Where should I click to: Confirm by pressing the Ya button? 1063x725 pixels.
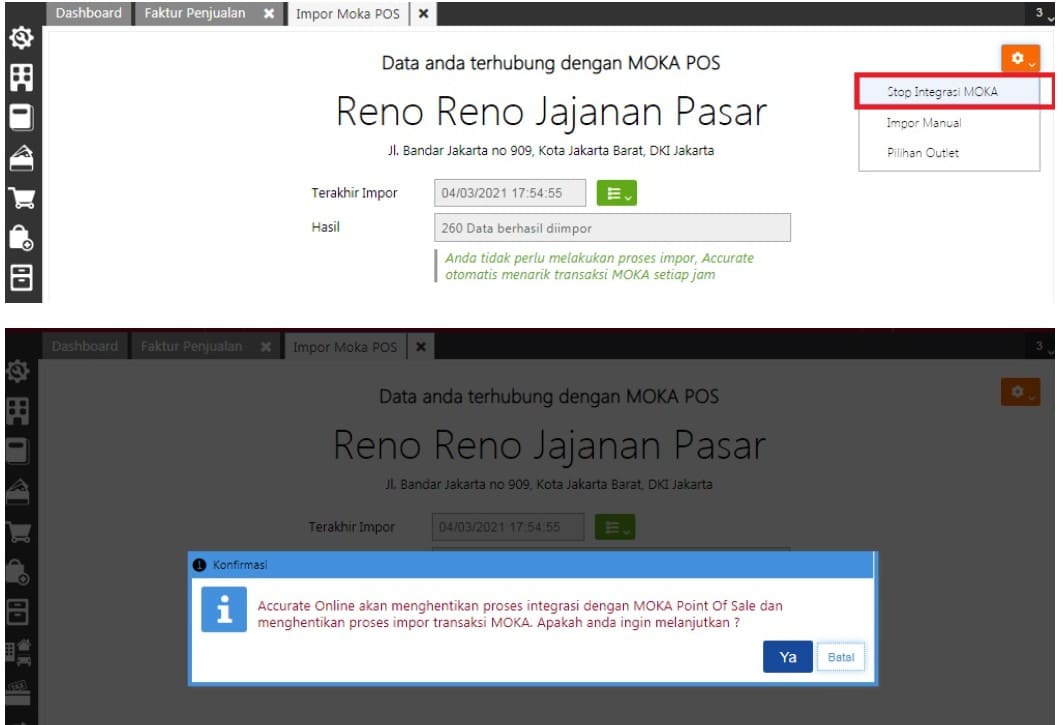click(x=787, y=657)
